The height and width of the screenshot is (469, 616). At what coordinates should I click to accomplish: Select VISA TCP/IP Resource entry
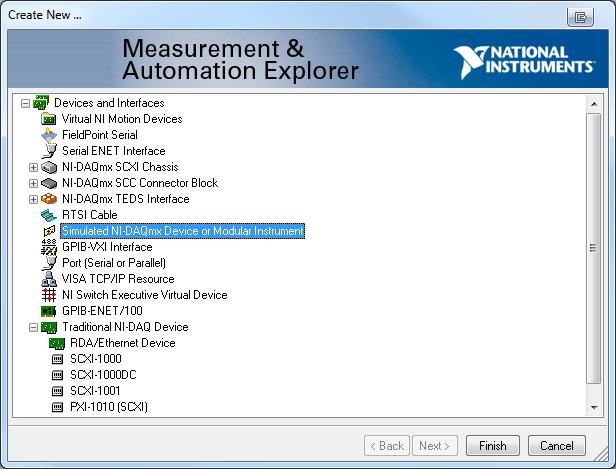point(118,279)
